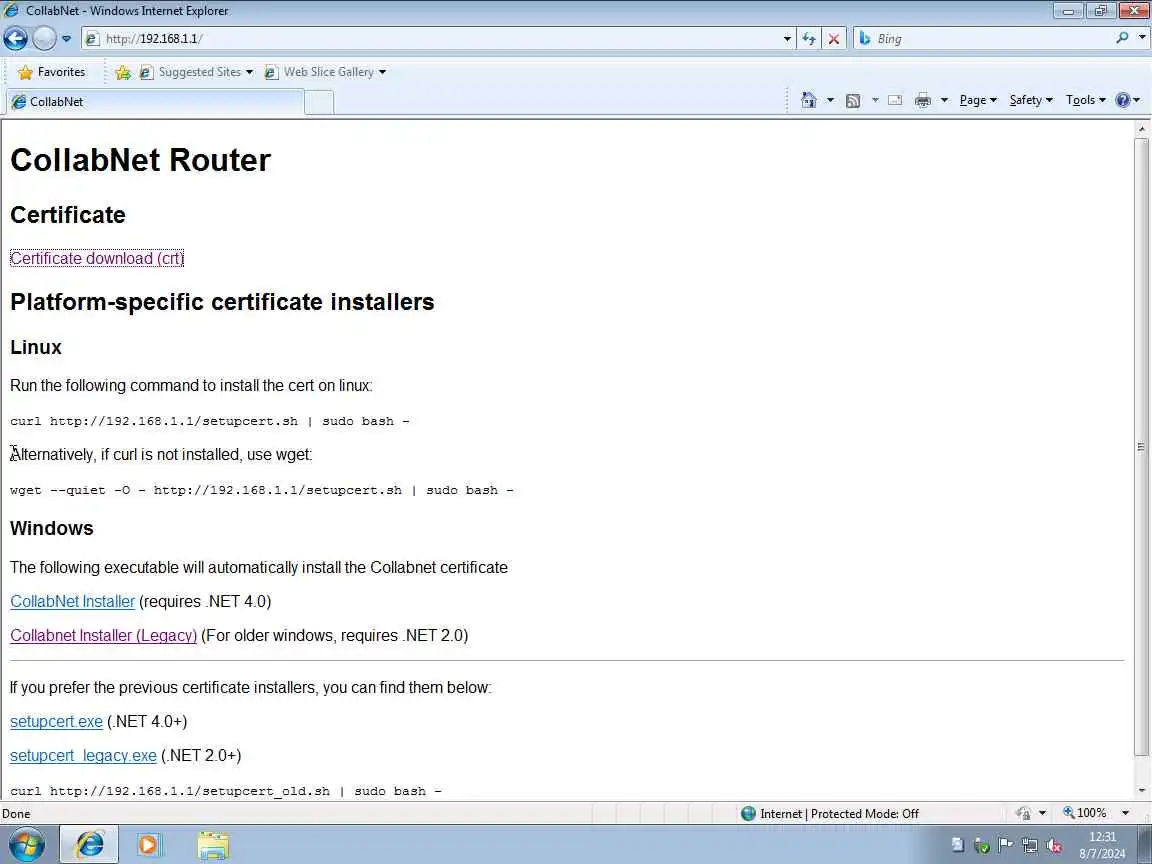Click the vertical scrollbar thumb
1152x864 pixels.
coord(1141,447)
